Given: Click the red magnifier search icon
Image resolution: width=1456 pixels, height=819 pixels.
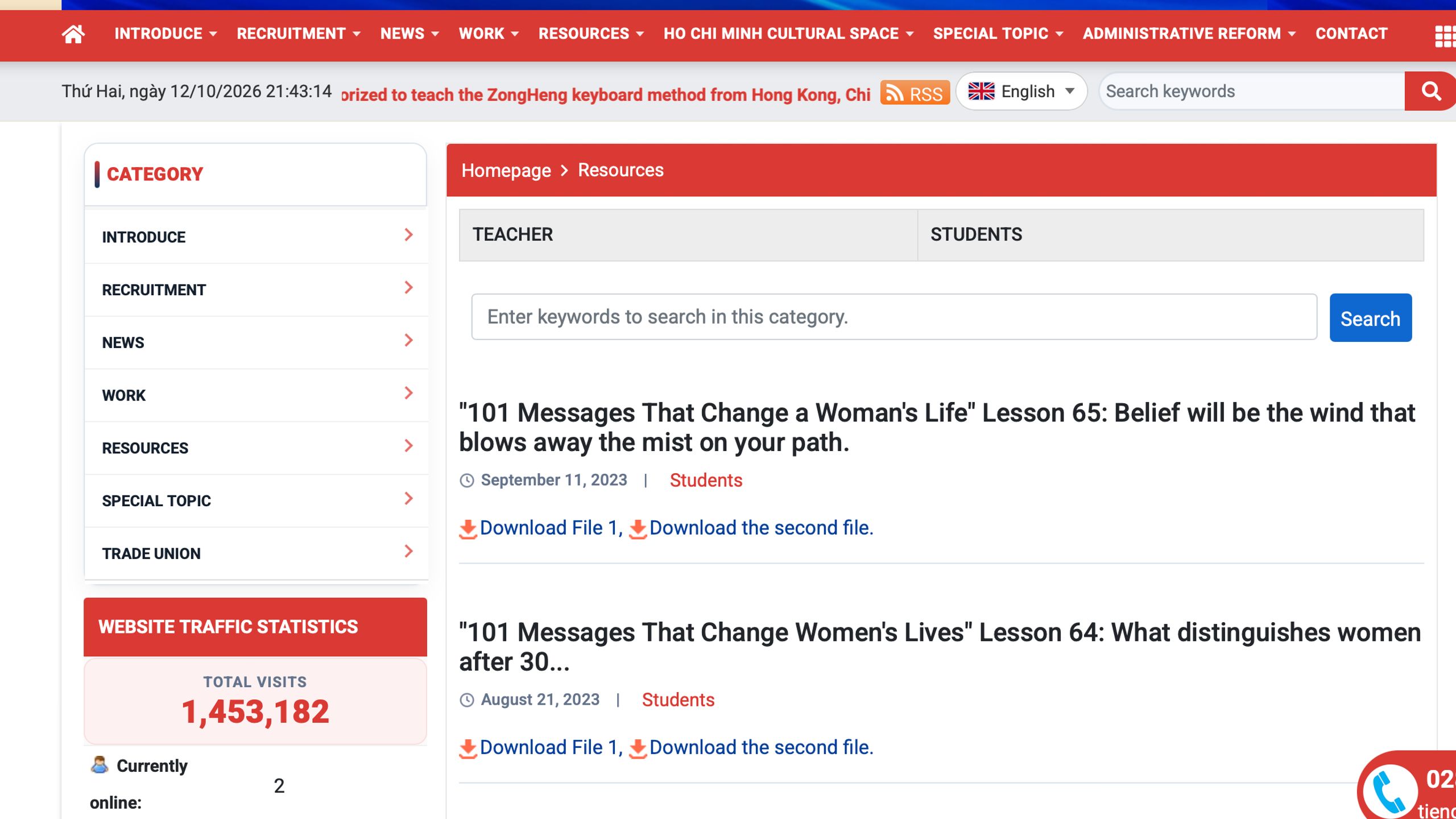Looking at the screenshot, I should pos(1430,91).
